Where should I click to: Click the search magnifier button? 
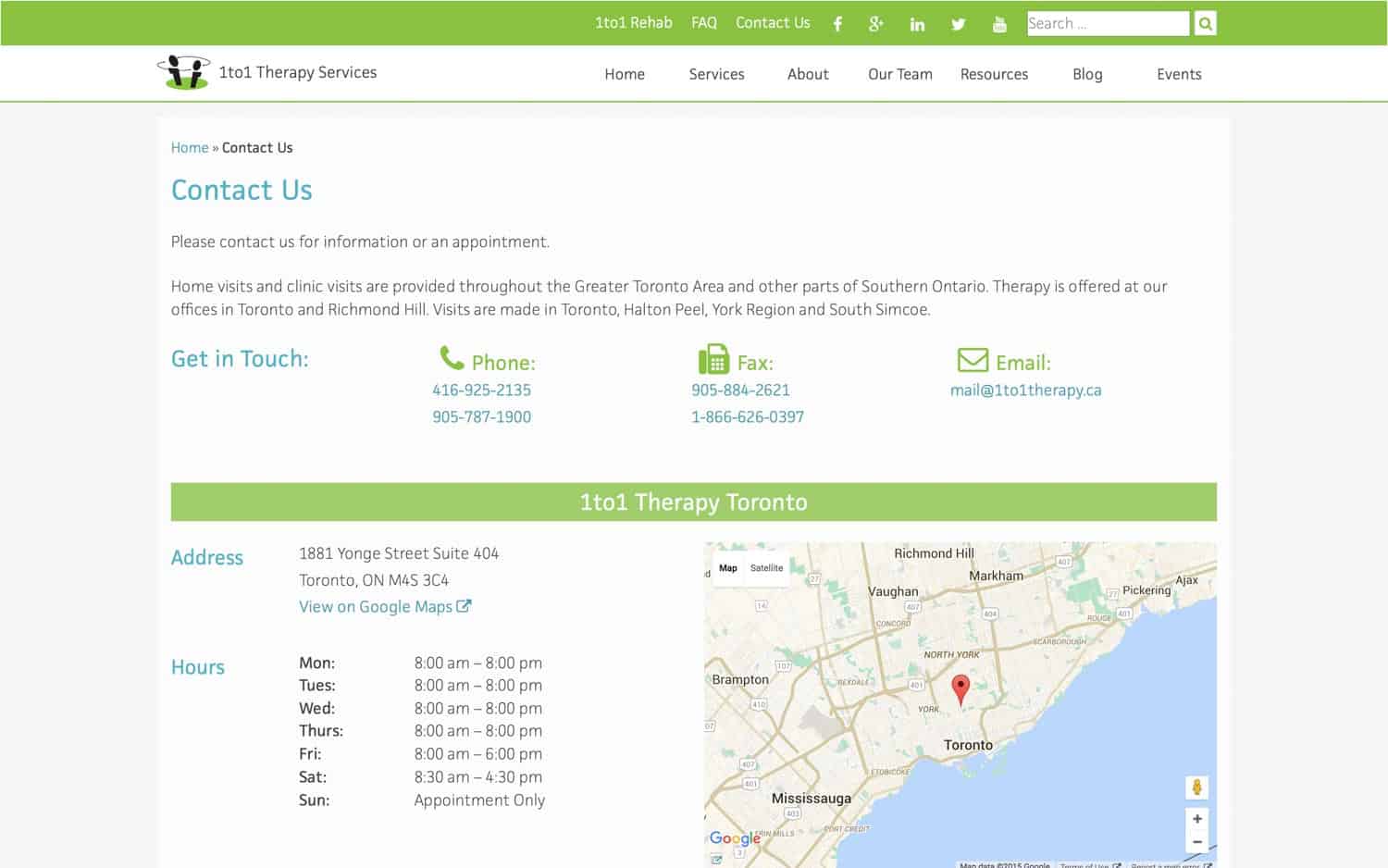[x=1205, y=23]
